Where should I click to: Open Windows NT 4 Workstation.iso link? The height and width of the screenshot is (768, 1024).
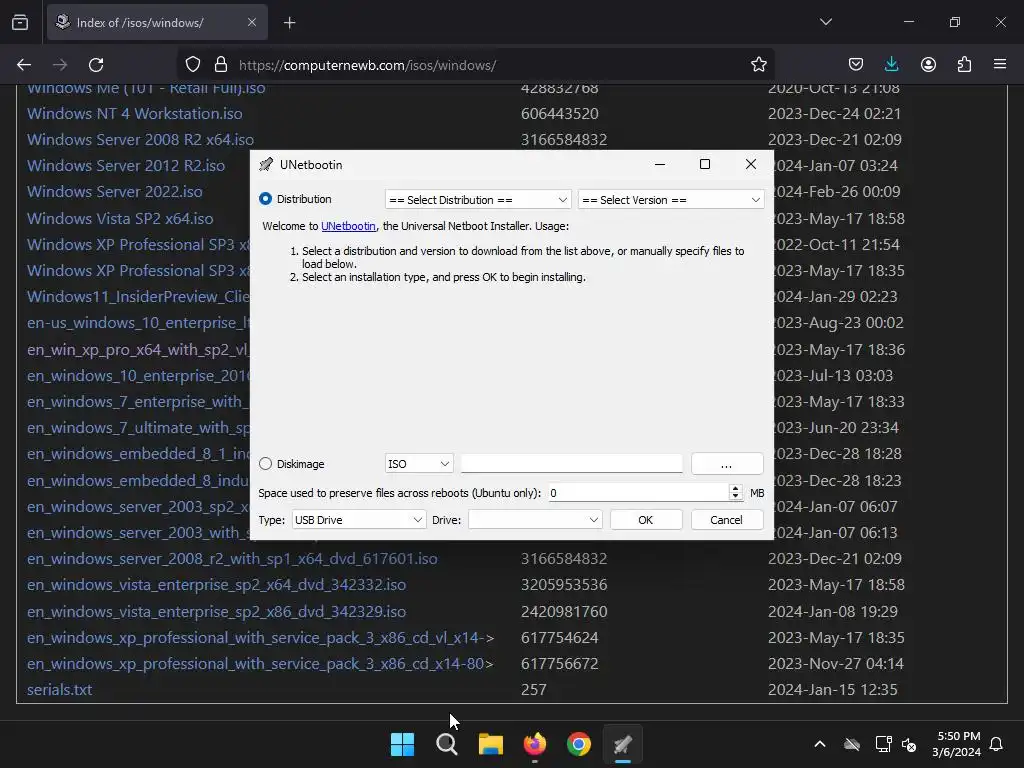tap(135, 114)
